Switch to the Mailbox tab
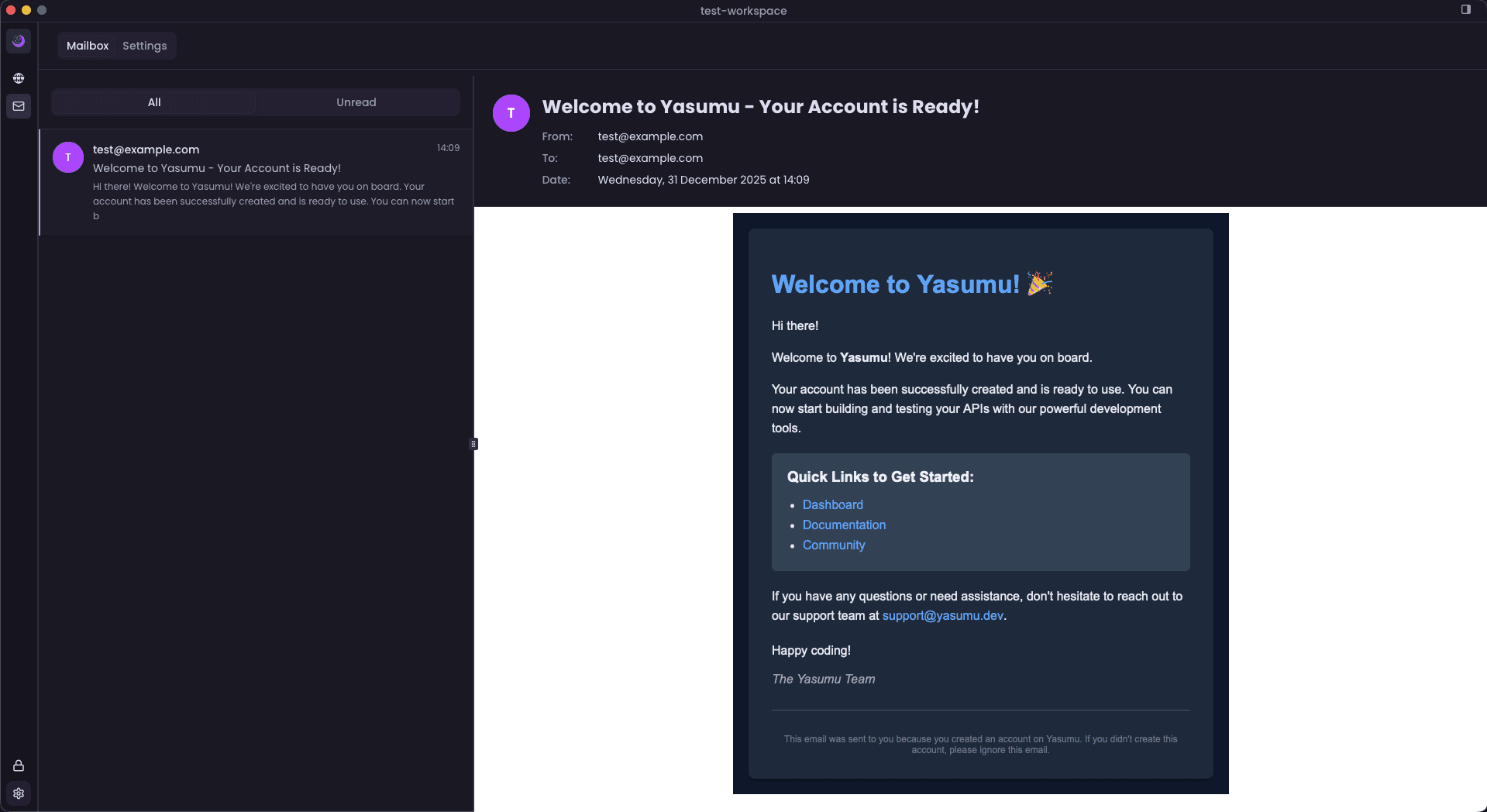This screenshot has width=1487, height=812. pos(88,46)
